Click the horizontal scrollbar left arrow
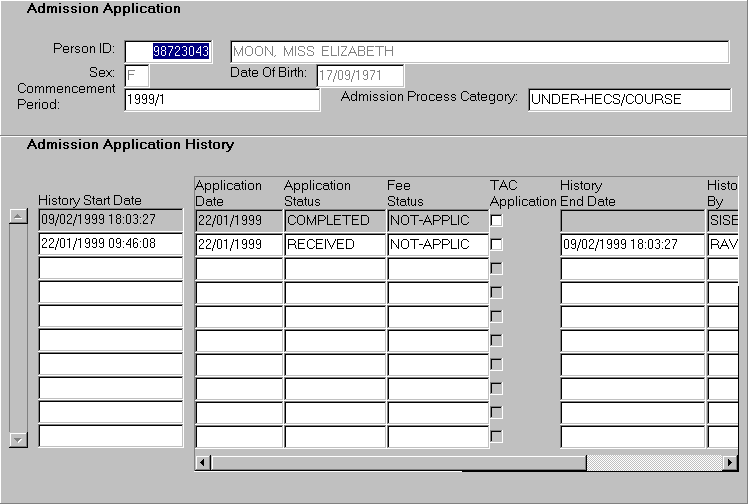Screen dimensions: 748x504 (x=203, y=463)
